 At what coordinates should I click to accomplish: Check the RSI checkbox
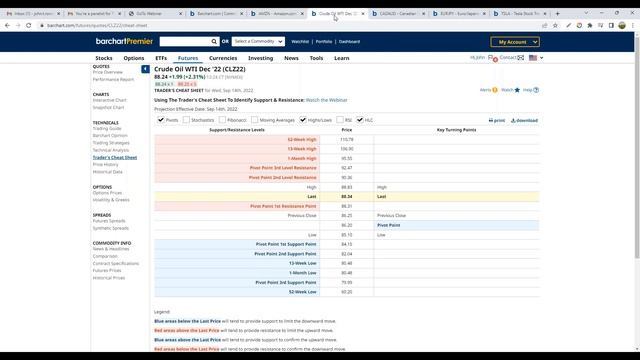(340, 120)
